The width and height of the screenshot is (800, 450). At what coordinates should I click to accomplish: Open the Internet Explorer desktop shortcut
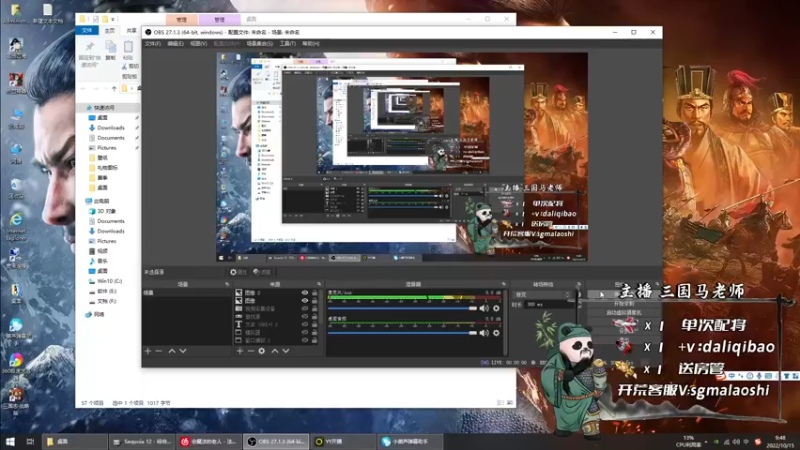(x=16, y=227)
